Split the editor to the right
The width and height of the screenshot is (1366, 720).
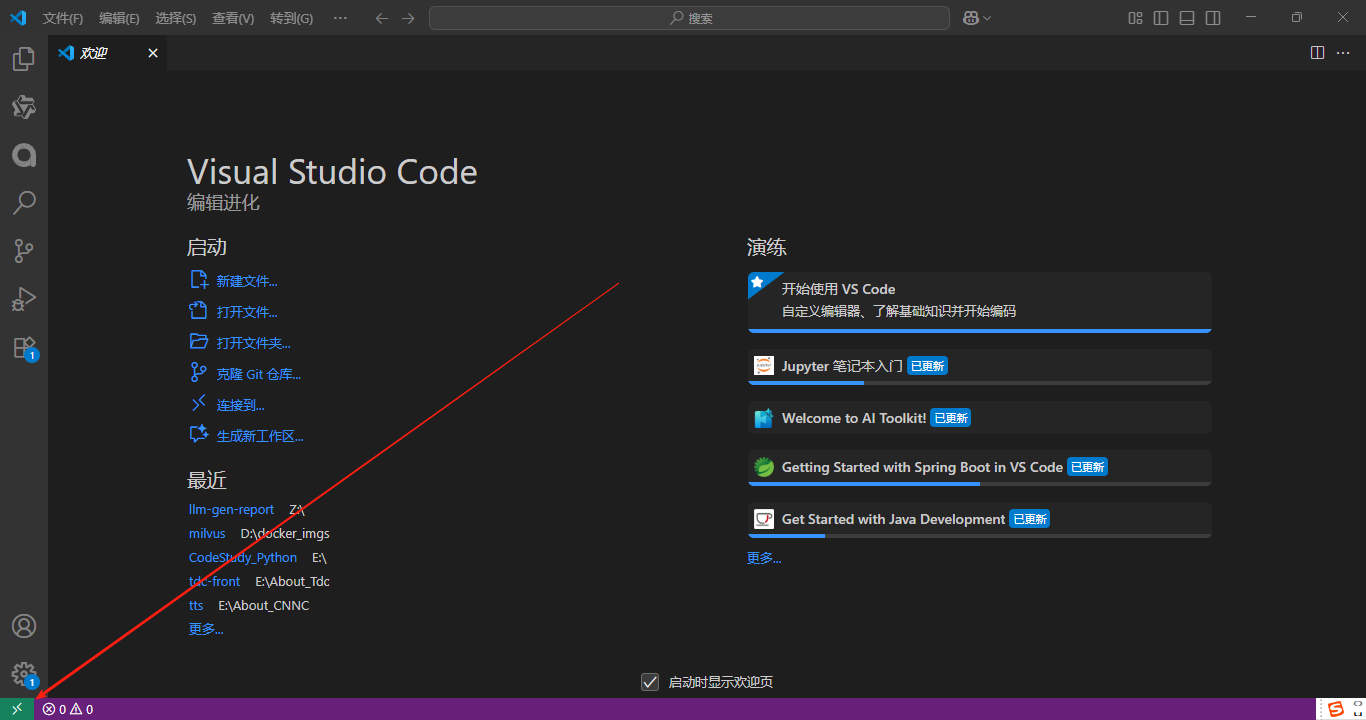(1318, 53)
